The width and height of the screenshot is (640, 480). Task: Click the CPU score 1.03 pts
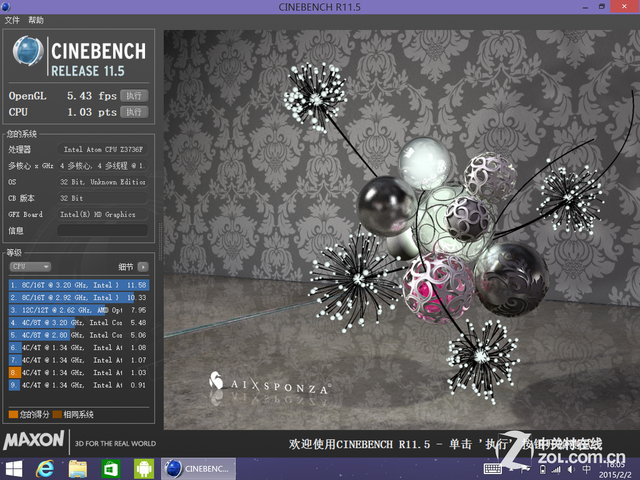92,112
